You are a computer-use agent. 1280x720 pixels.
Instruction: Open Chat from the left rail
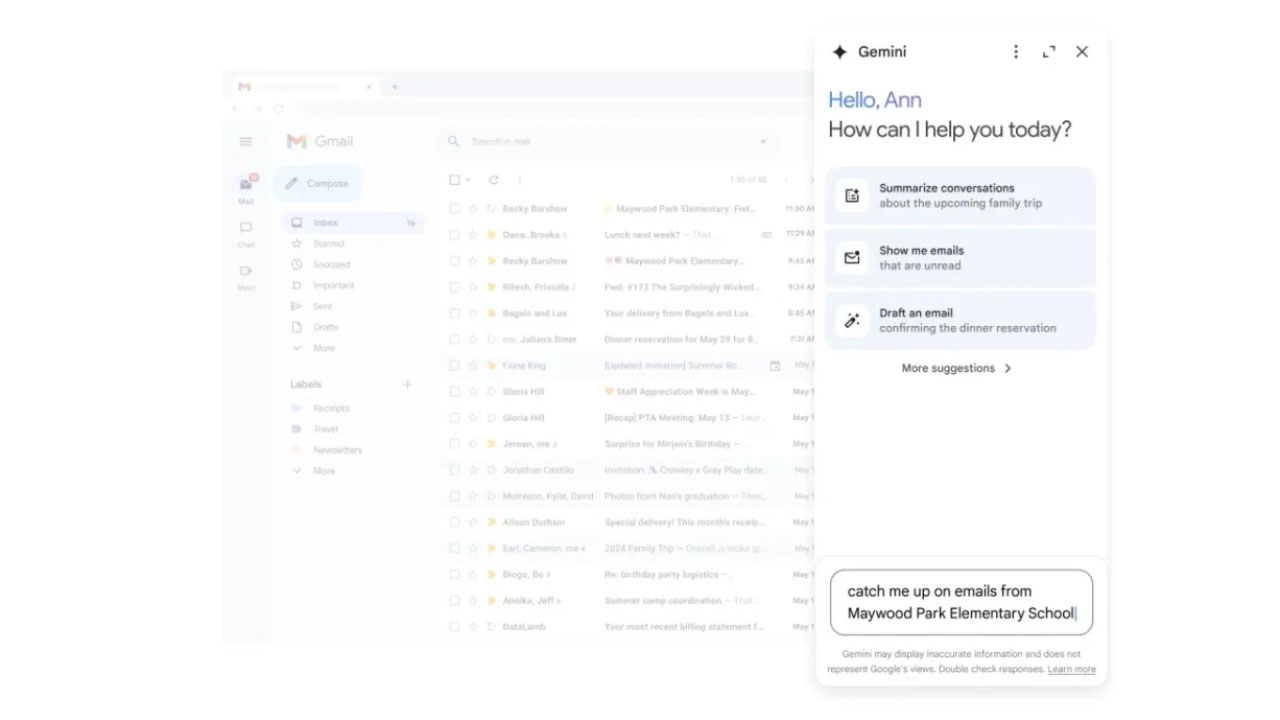pos(246,233)
